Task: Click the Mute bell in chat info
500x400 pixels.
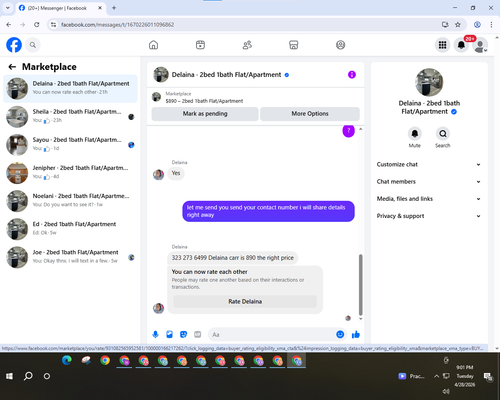Action: click(415, 134)
